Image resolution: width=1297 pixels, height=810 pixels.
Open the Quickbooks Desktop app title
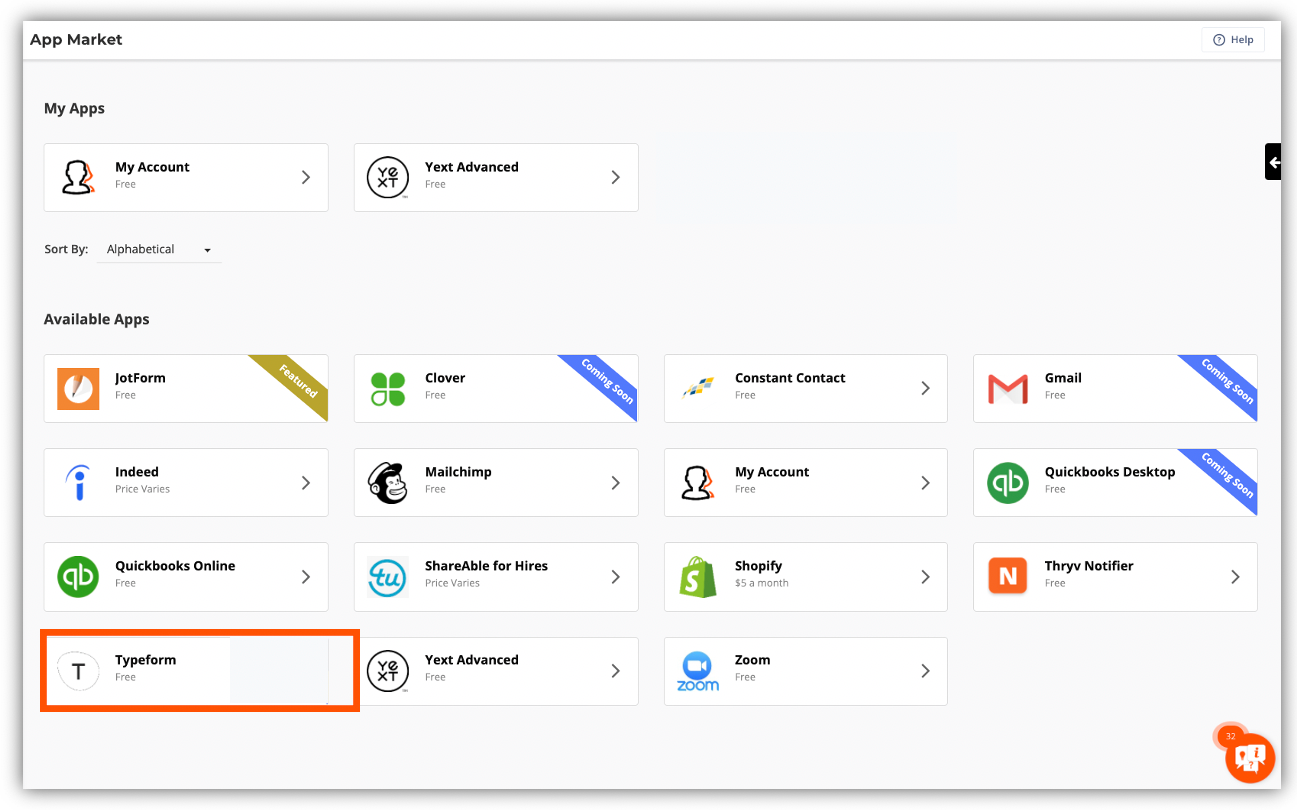coord(1110,472)
